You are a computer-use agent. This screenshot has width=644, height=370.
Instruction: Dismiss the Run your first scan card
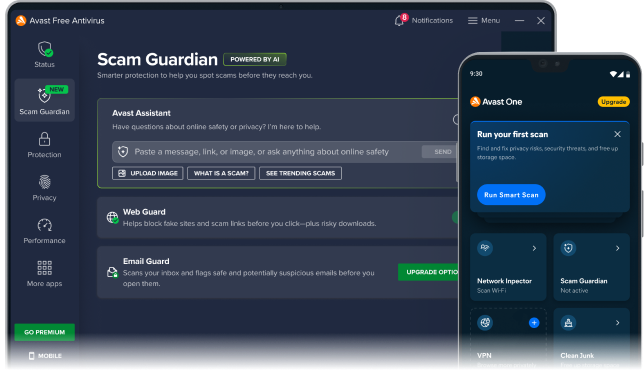(617, 134)
